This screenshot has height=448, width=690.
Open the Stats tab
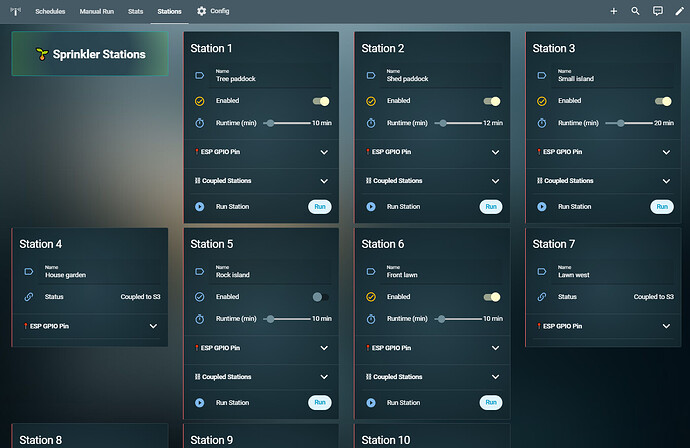point(136,11)
